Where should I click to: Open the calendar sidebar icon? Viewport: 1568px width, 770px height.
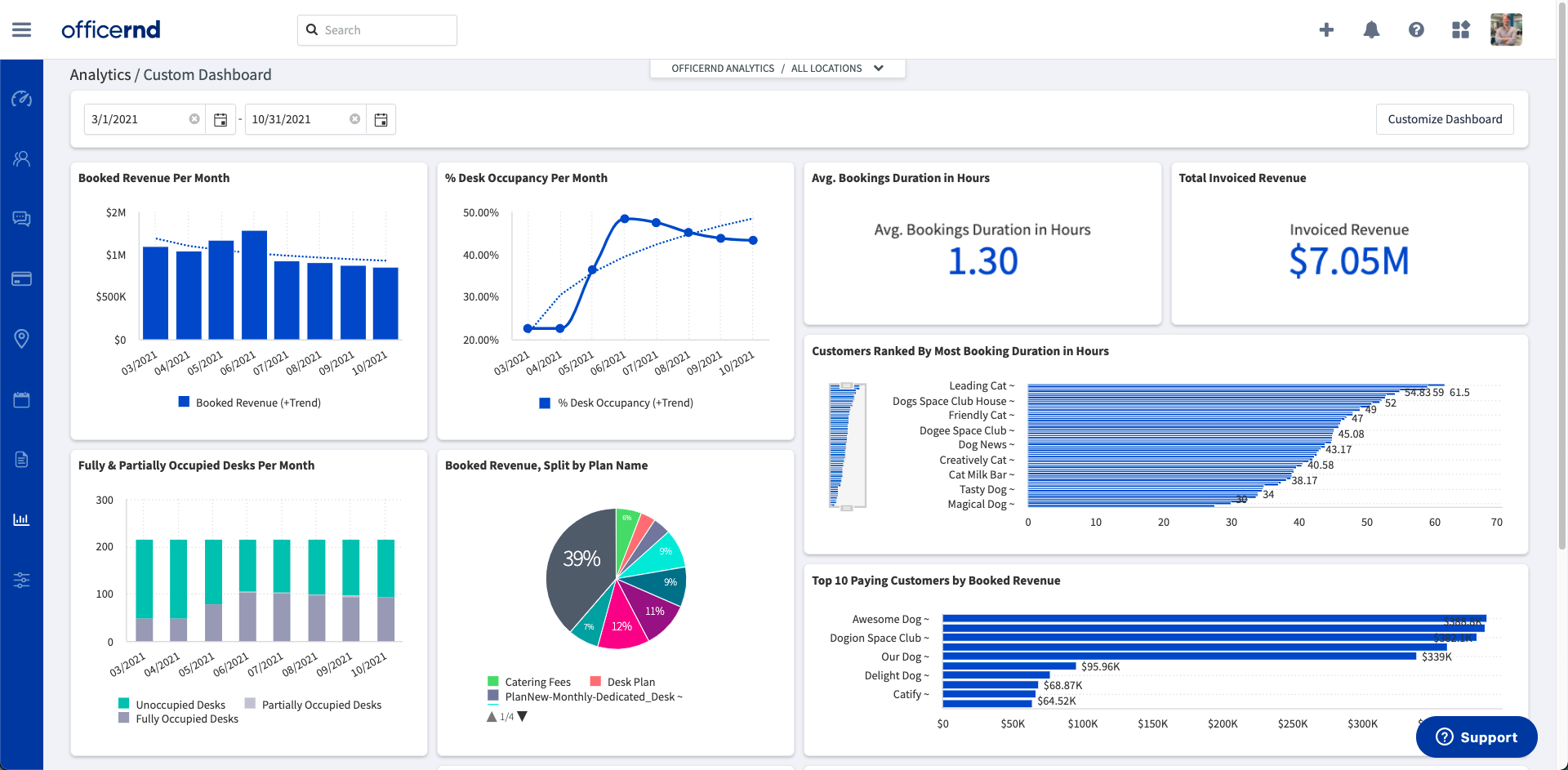[21, 399]
